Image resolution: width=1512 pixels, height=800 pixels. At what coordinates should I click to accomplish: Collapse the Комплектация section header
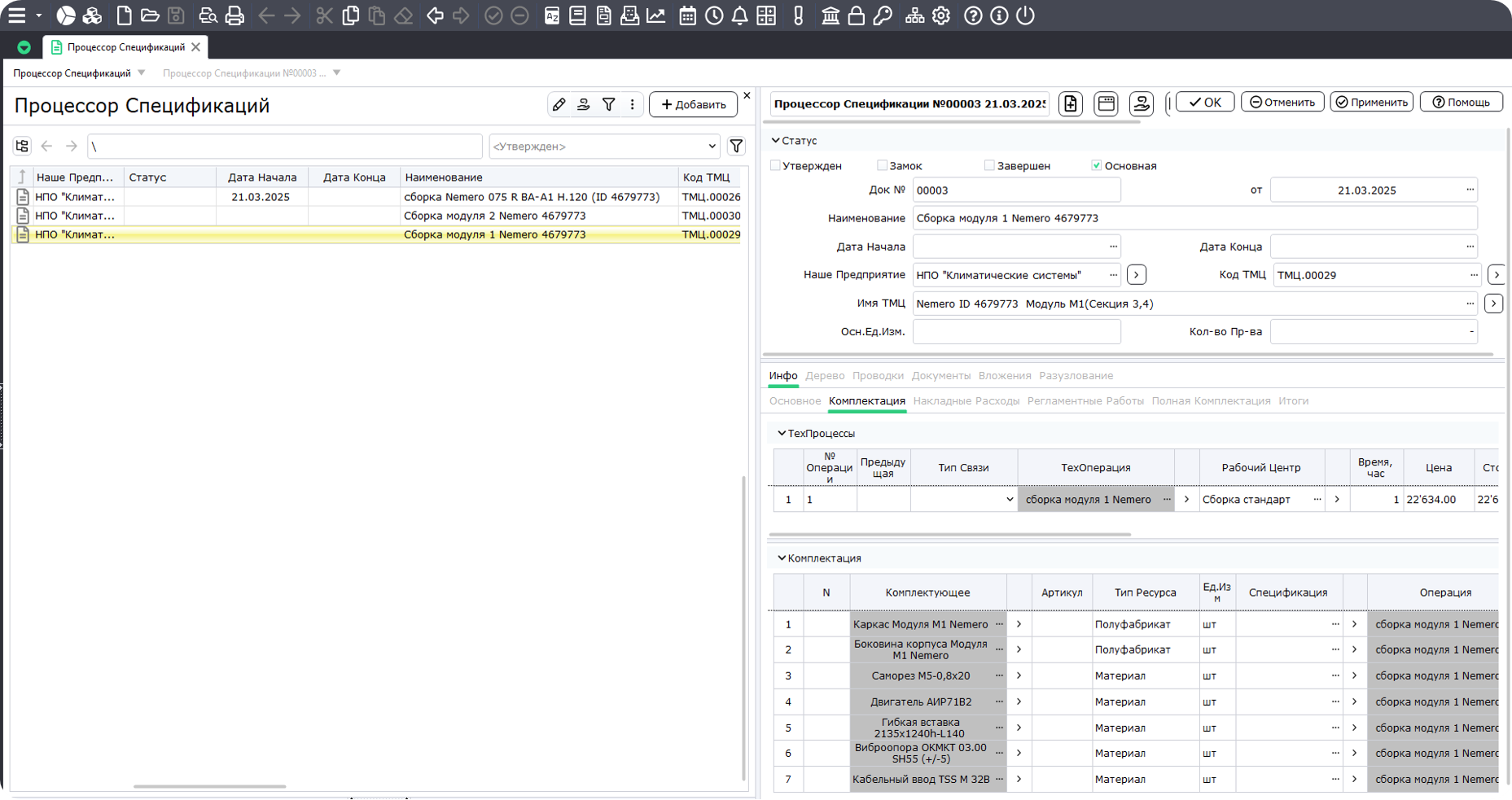click(x=782, y=558)
